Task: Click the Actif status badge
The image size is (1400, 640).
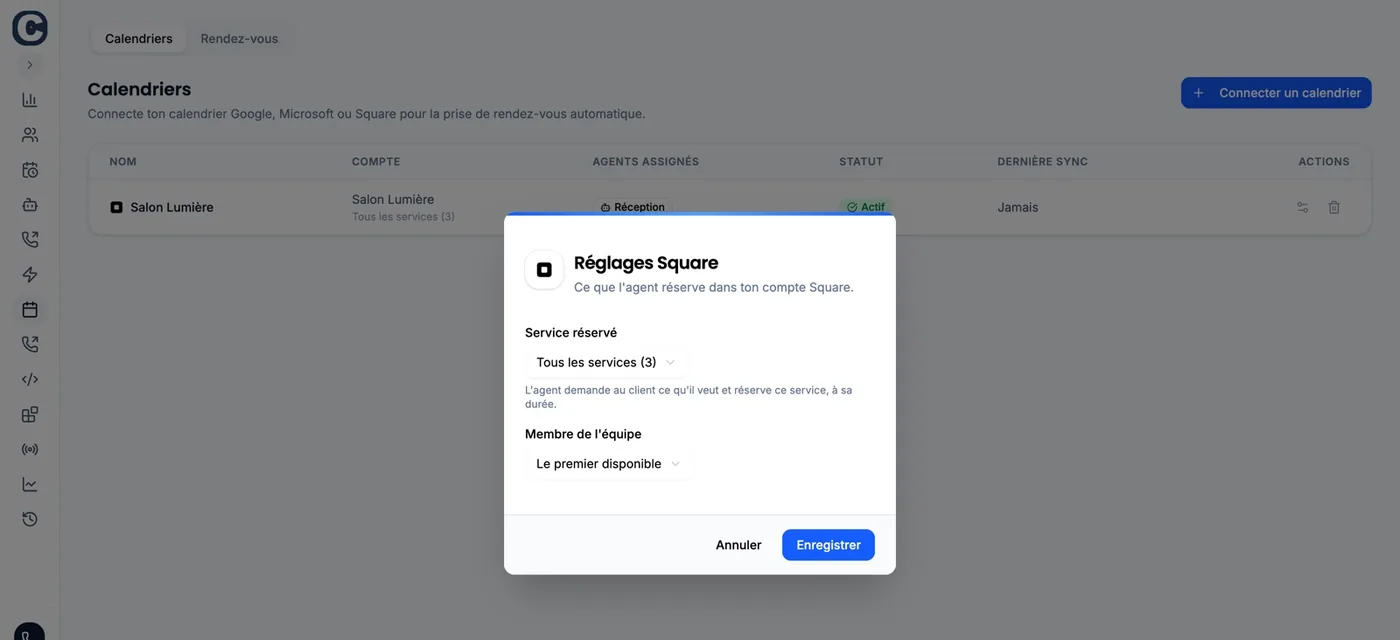Action: [x=866, y=207]
